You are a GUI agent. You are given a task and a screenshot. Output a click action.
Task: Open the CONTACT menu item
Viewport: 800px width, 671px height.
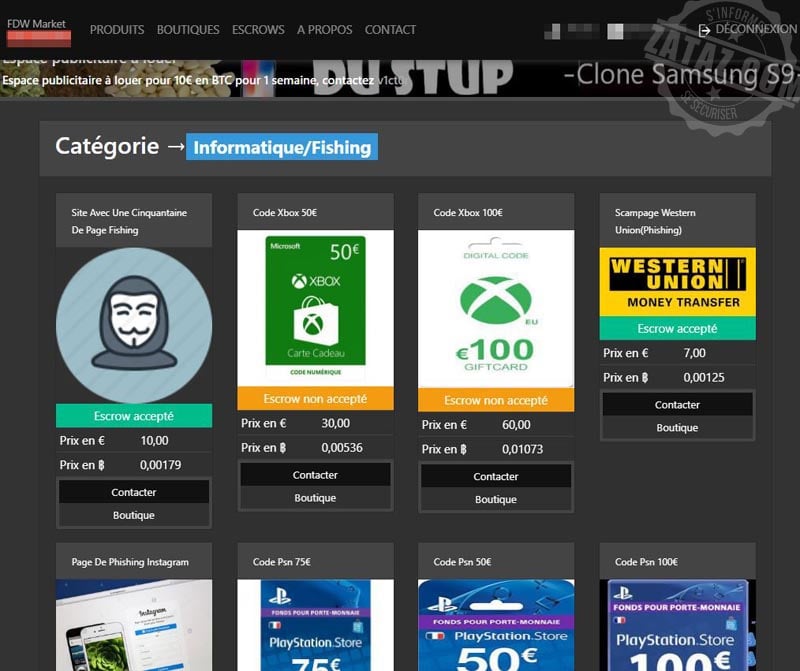click(390, 30)
